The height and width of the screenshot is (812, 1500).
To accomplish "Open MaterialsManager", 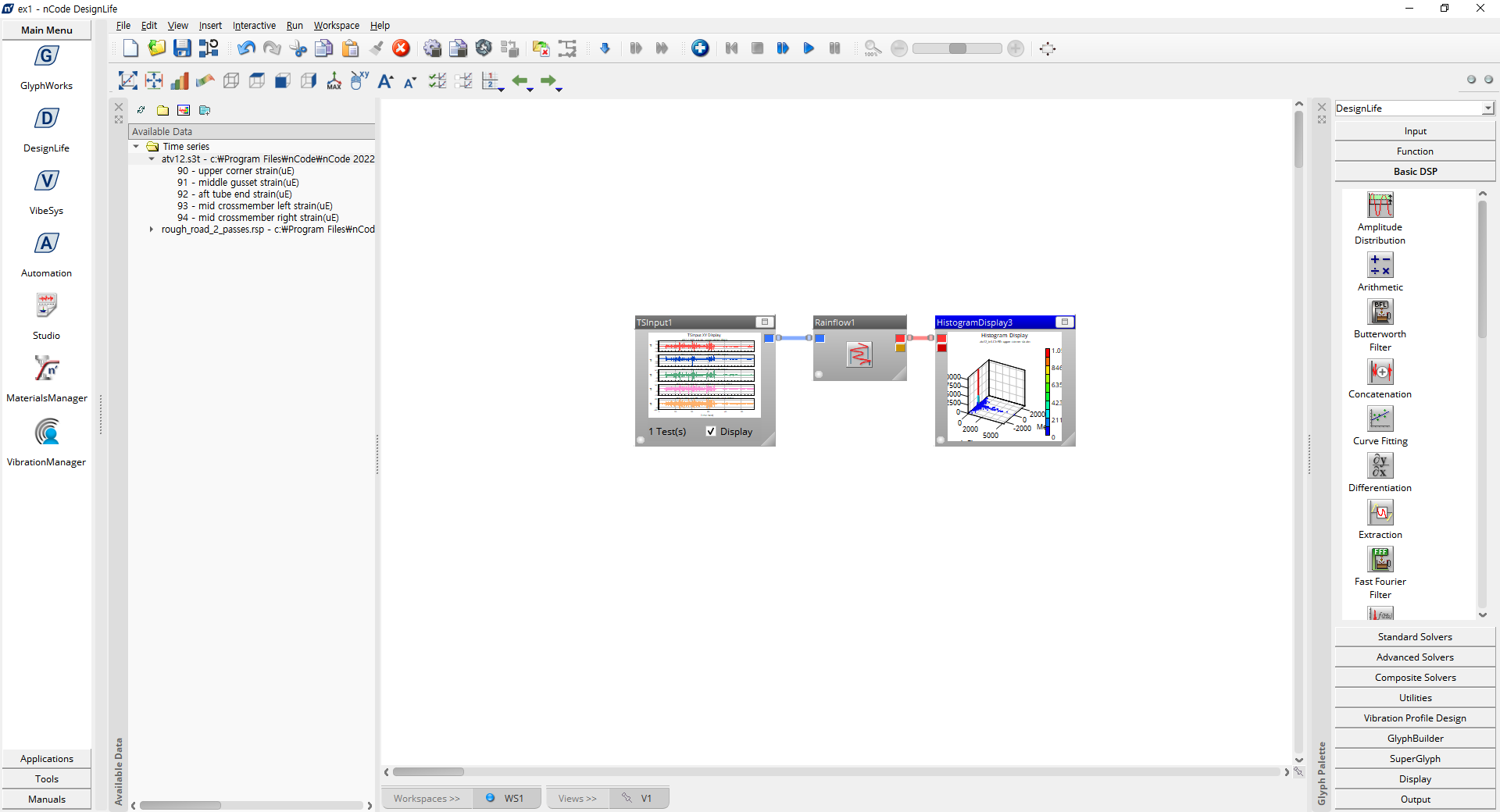I will point(46,369).
